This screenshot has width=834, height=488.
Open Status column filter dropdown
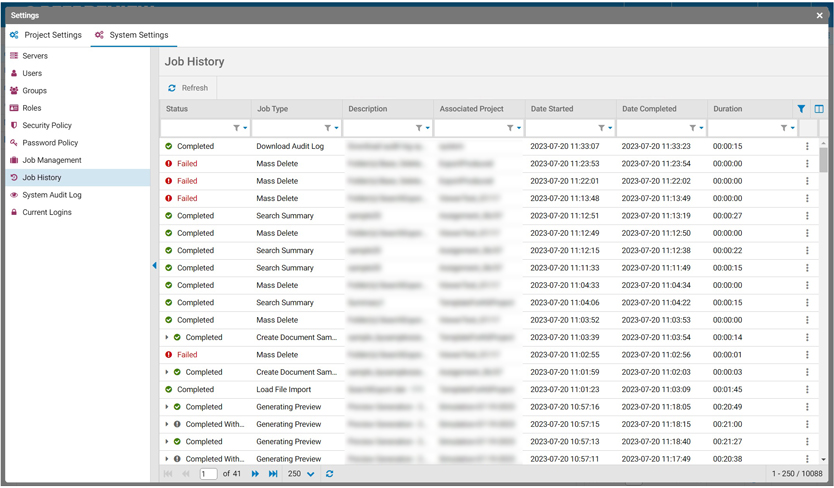pos(239,128)
